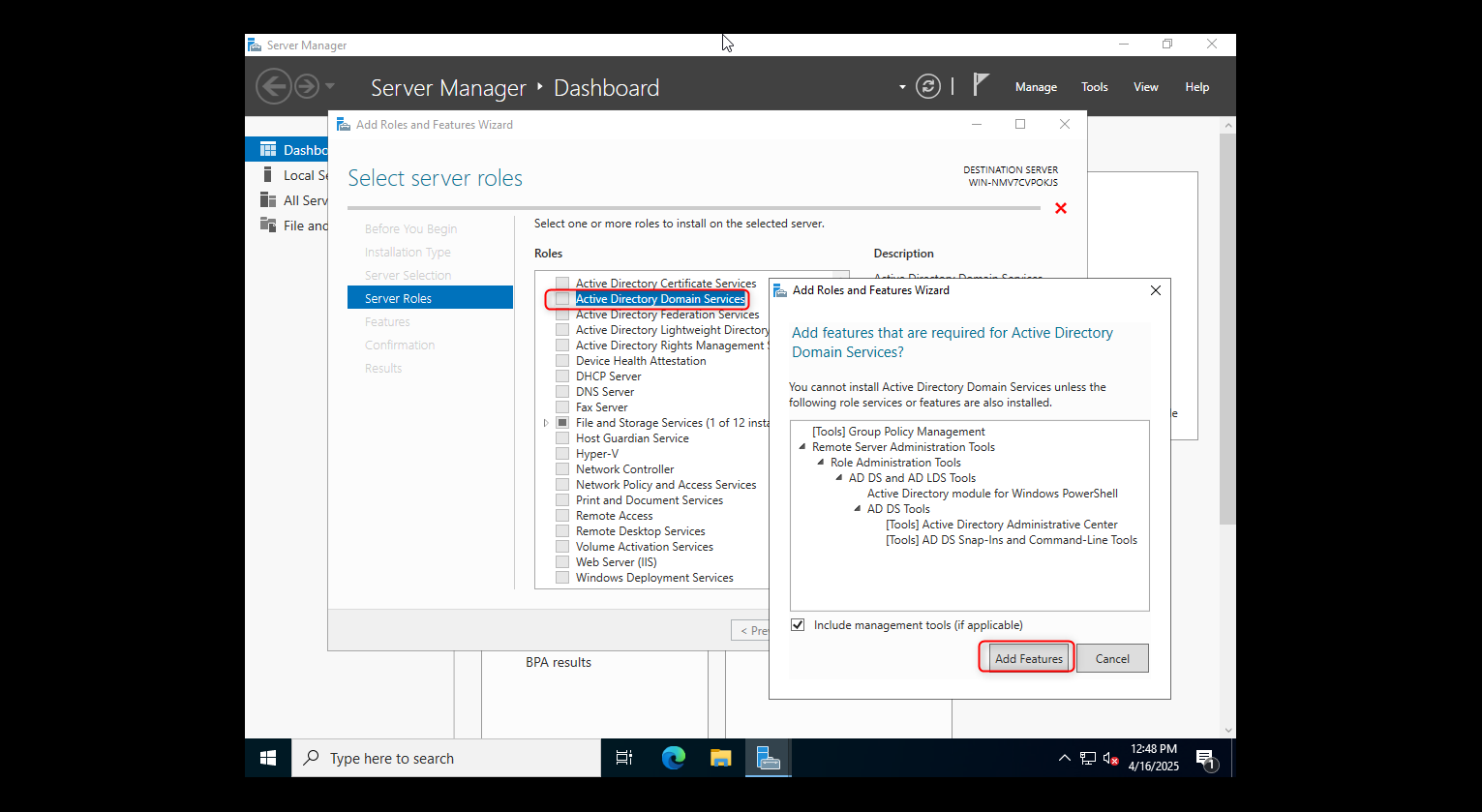The image size is (1482, 812).
Task: Check the DHCP Server role checkbox
Action: [x=562, y=376]
